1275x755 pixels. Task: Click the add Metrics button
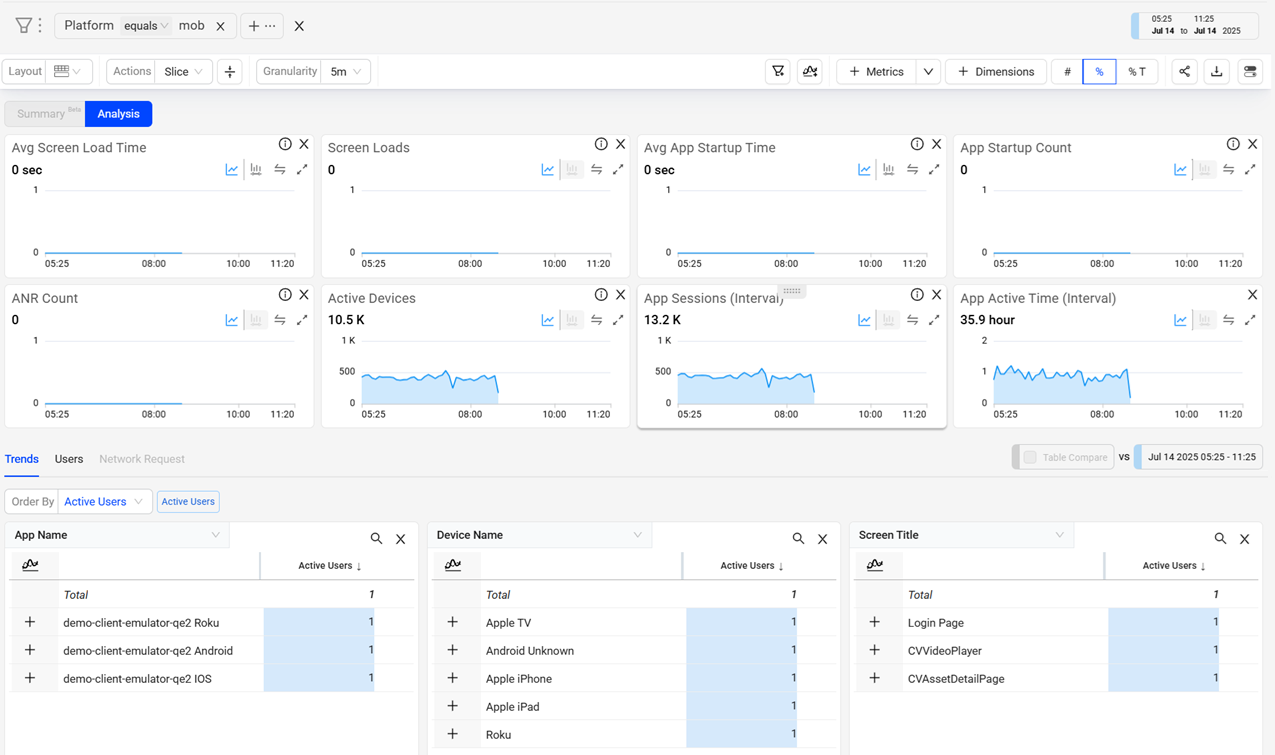click(876, 72)
